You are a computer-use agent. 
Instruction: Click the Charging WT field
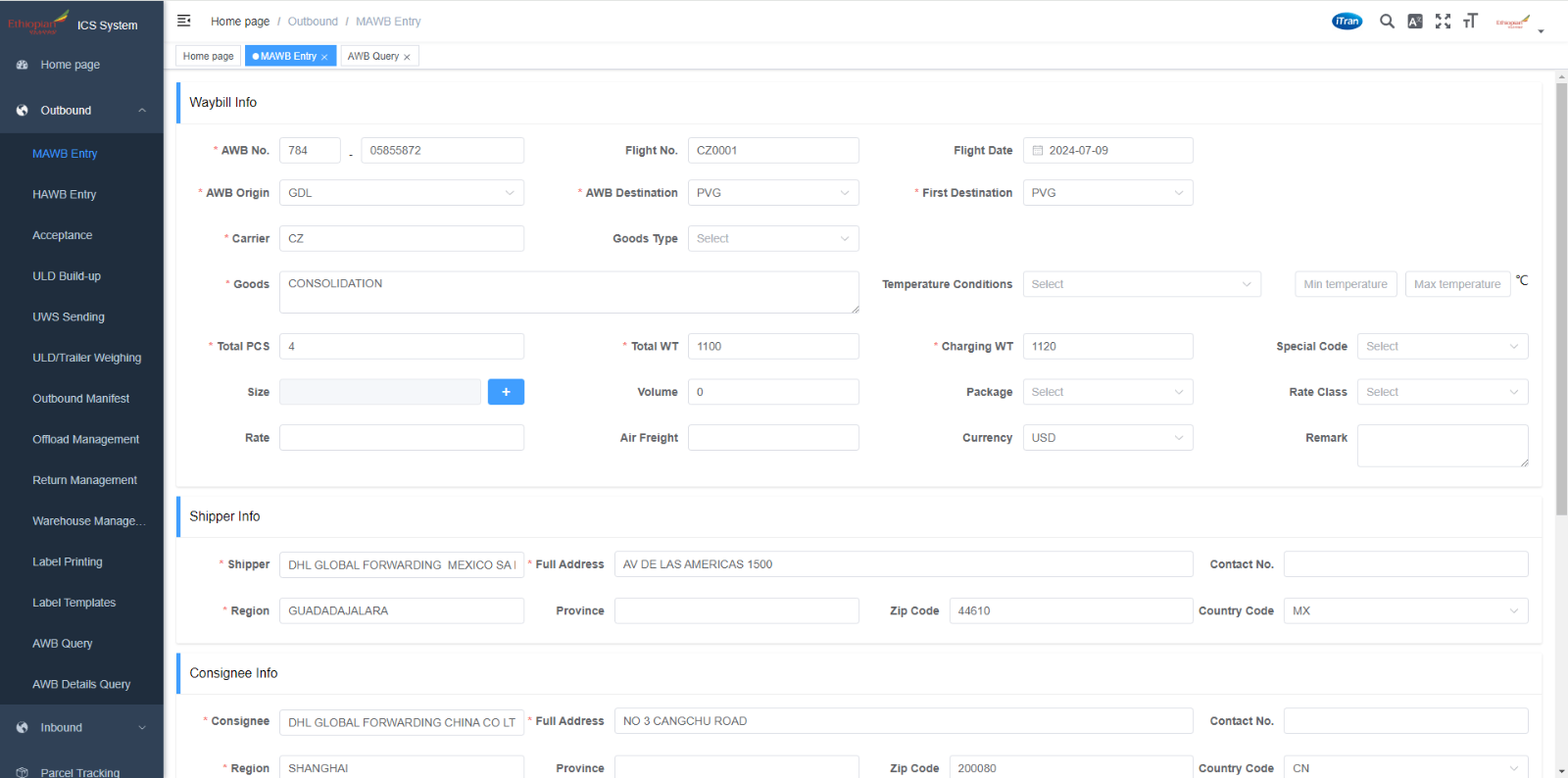(x=1107, y=347)
